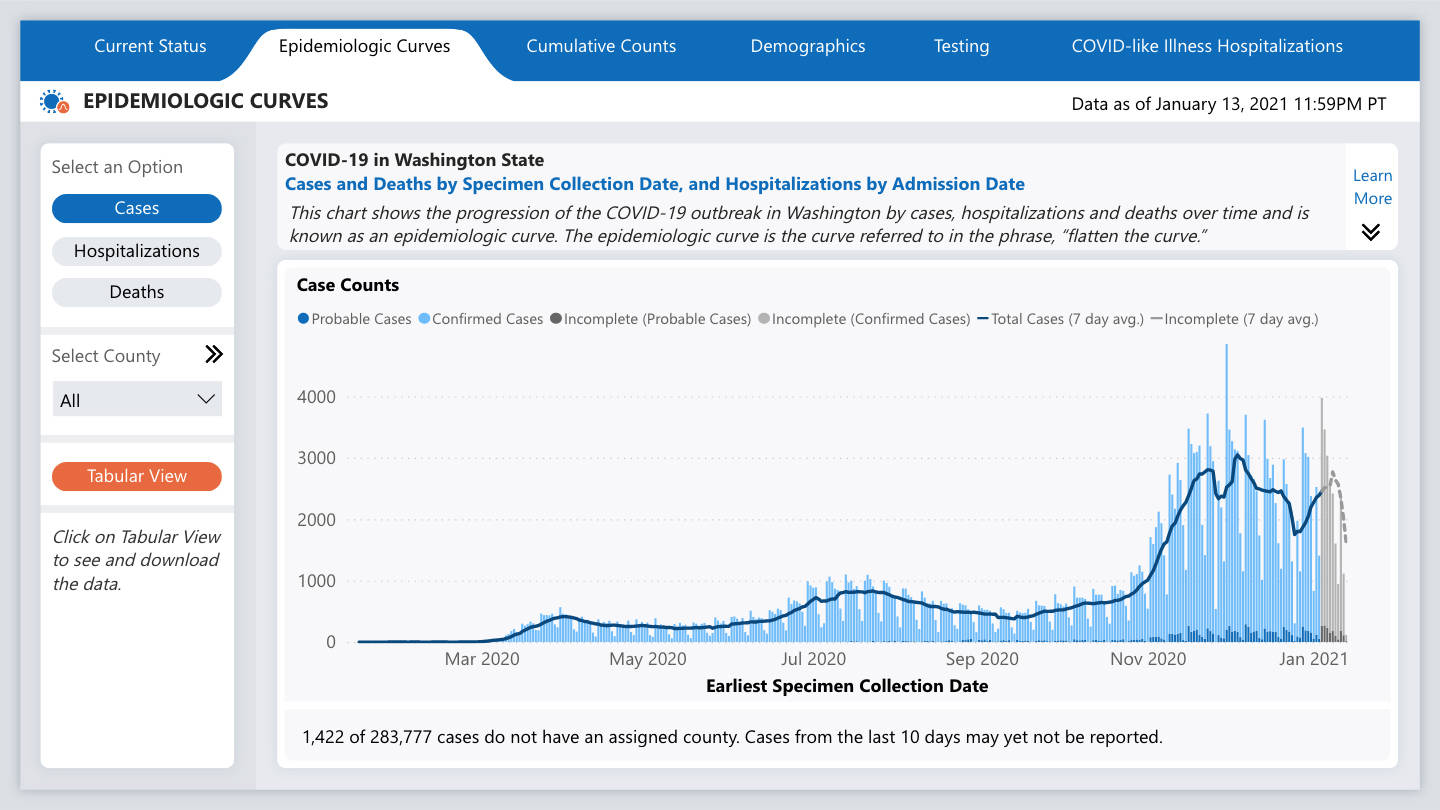Open the Learn More link
The image size is (1440, 810).
click(x=1372, y=187)
